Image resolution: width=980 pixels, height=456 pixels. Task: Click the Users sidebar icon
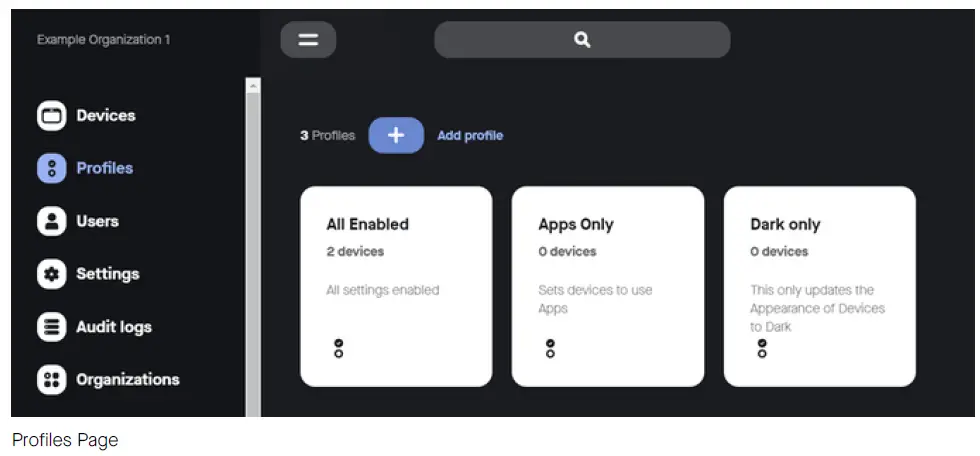pos(51,221)
